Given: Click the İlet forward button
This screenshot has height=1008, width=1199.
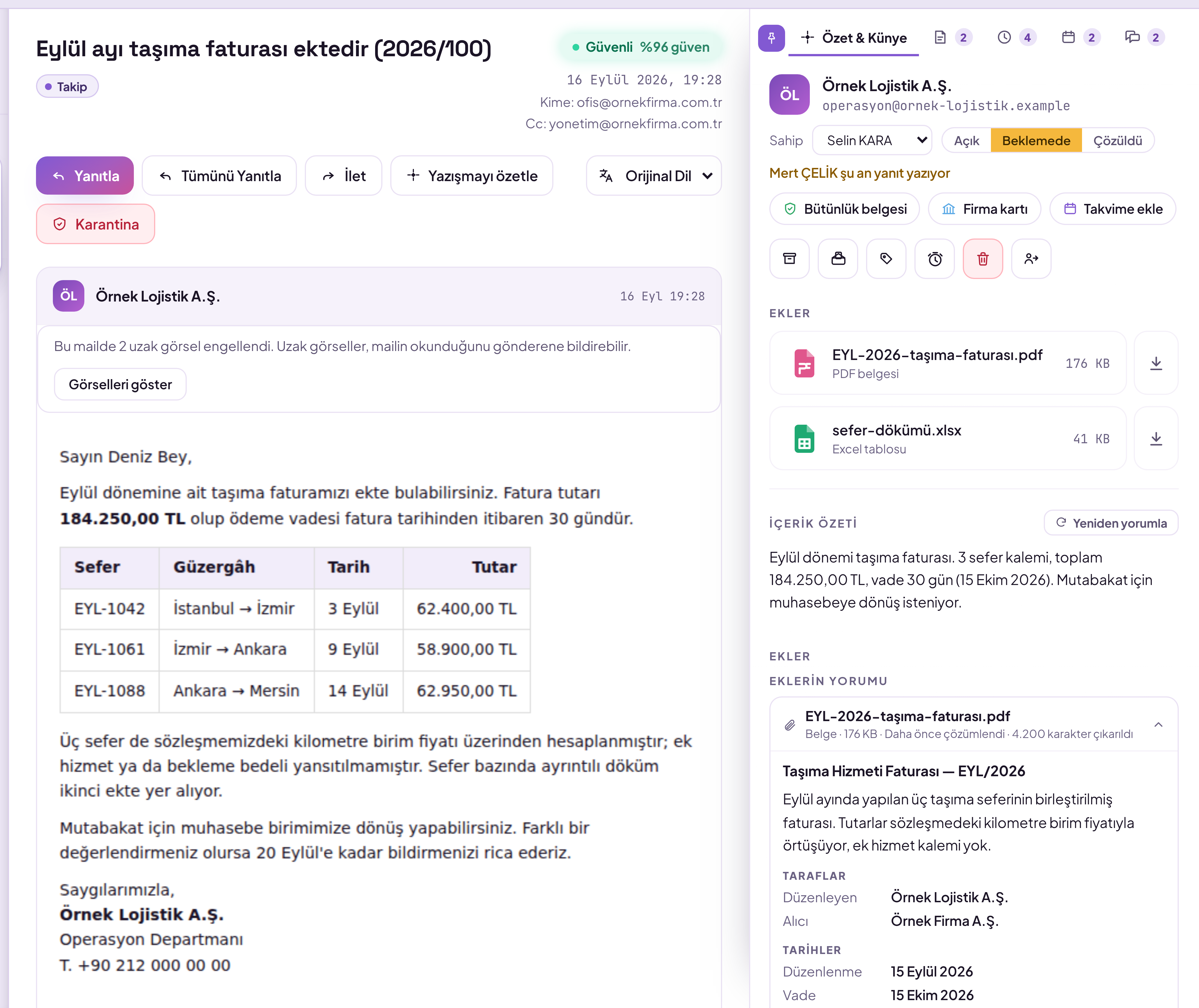Looking at the screenshot, I should [x=343, y=176].
